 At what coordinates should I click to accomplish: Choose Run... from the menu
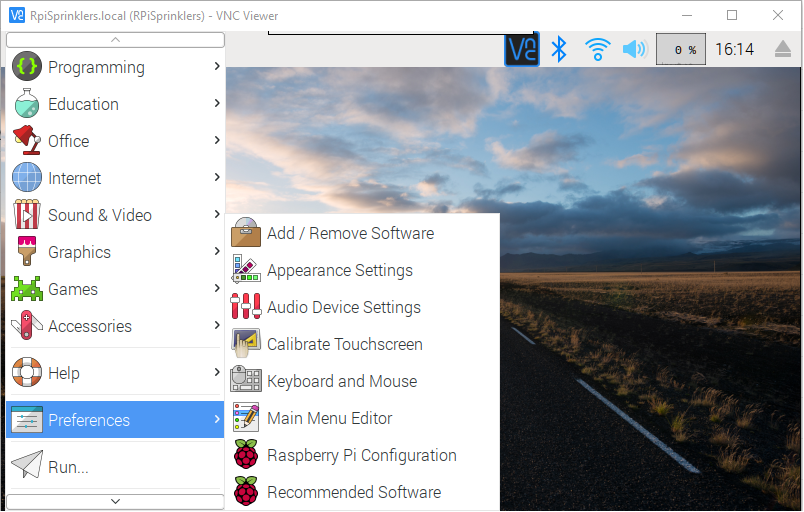tap(68, 467)
